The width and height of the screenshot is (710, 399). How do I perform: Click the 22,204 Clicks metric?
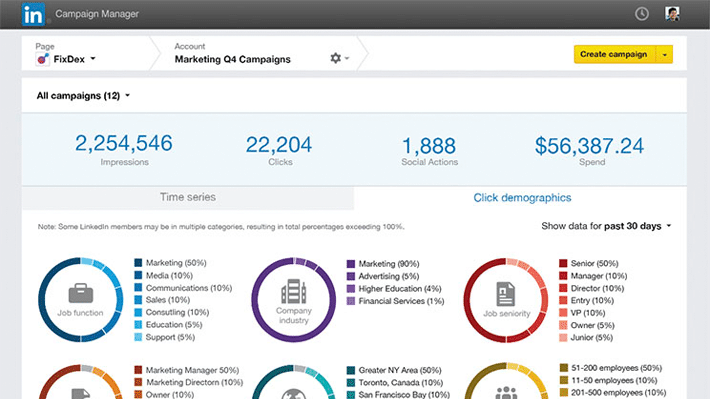[x=279, y=150]
